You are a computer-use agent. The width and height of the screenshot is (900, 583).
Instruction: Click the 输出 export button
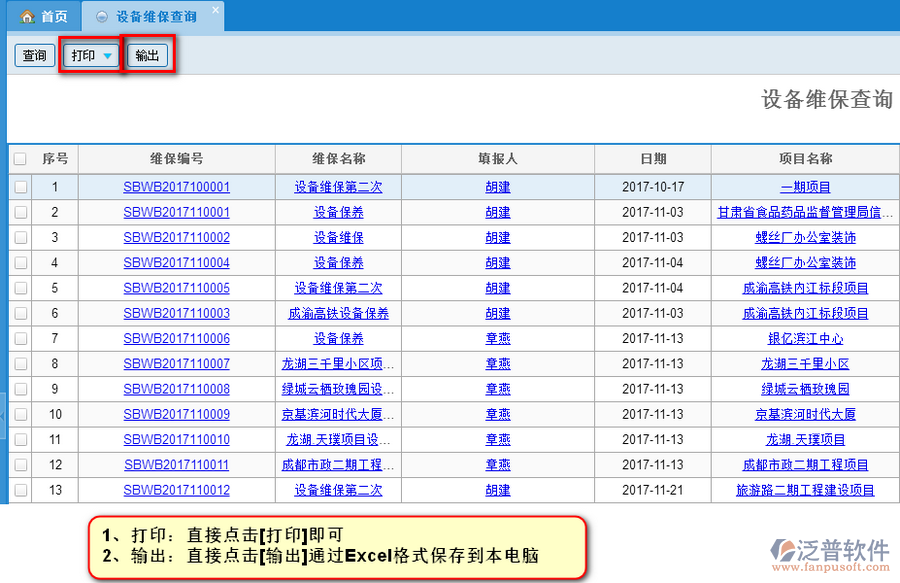(147, 56)
